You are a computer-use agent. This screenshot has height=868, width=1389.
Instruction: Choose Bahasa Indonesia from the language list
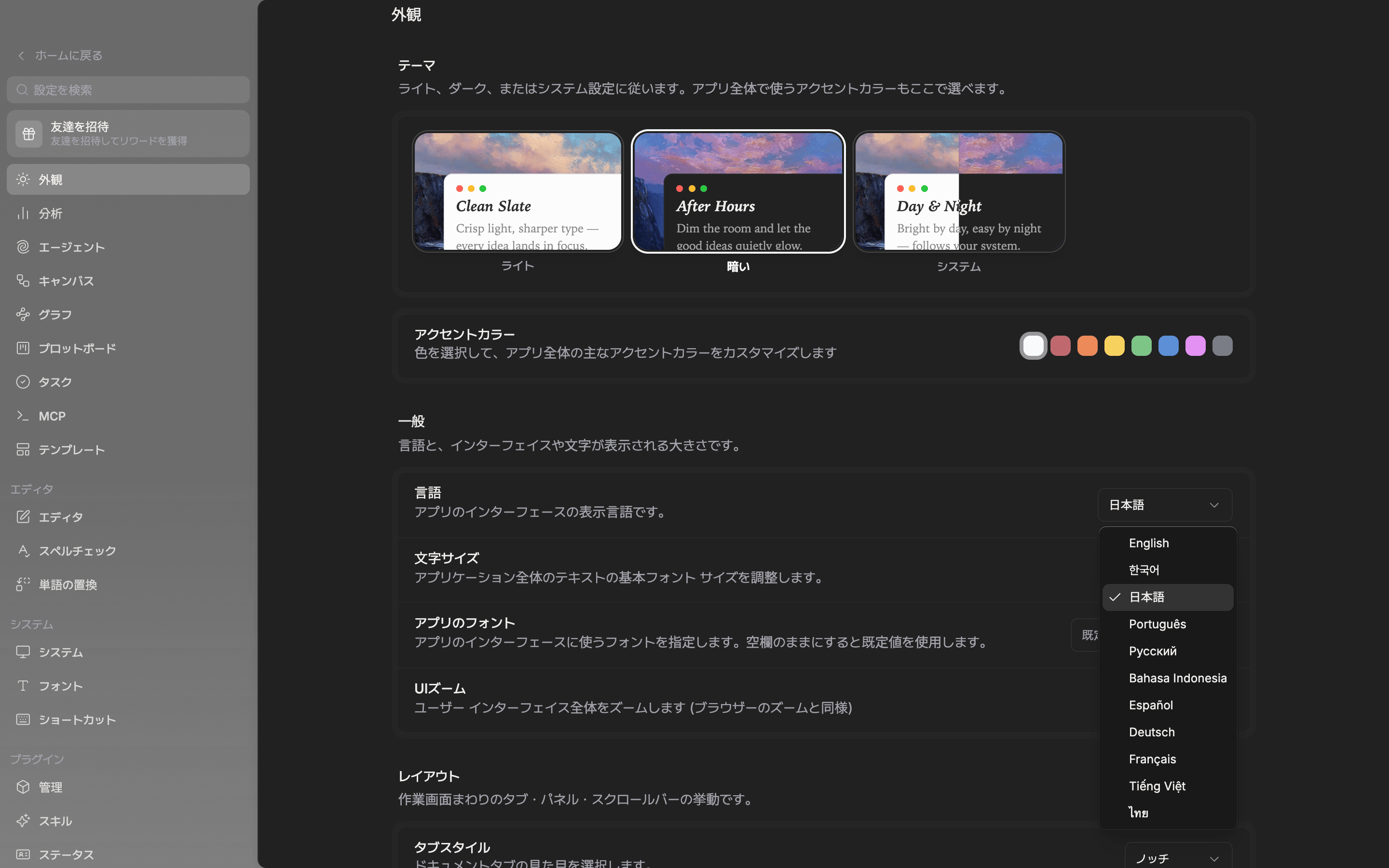pyautogui.click(x=1168, y=678)
